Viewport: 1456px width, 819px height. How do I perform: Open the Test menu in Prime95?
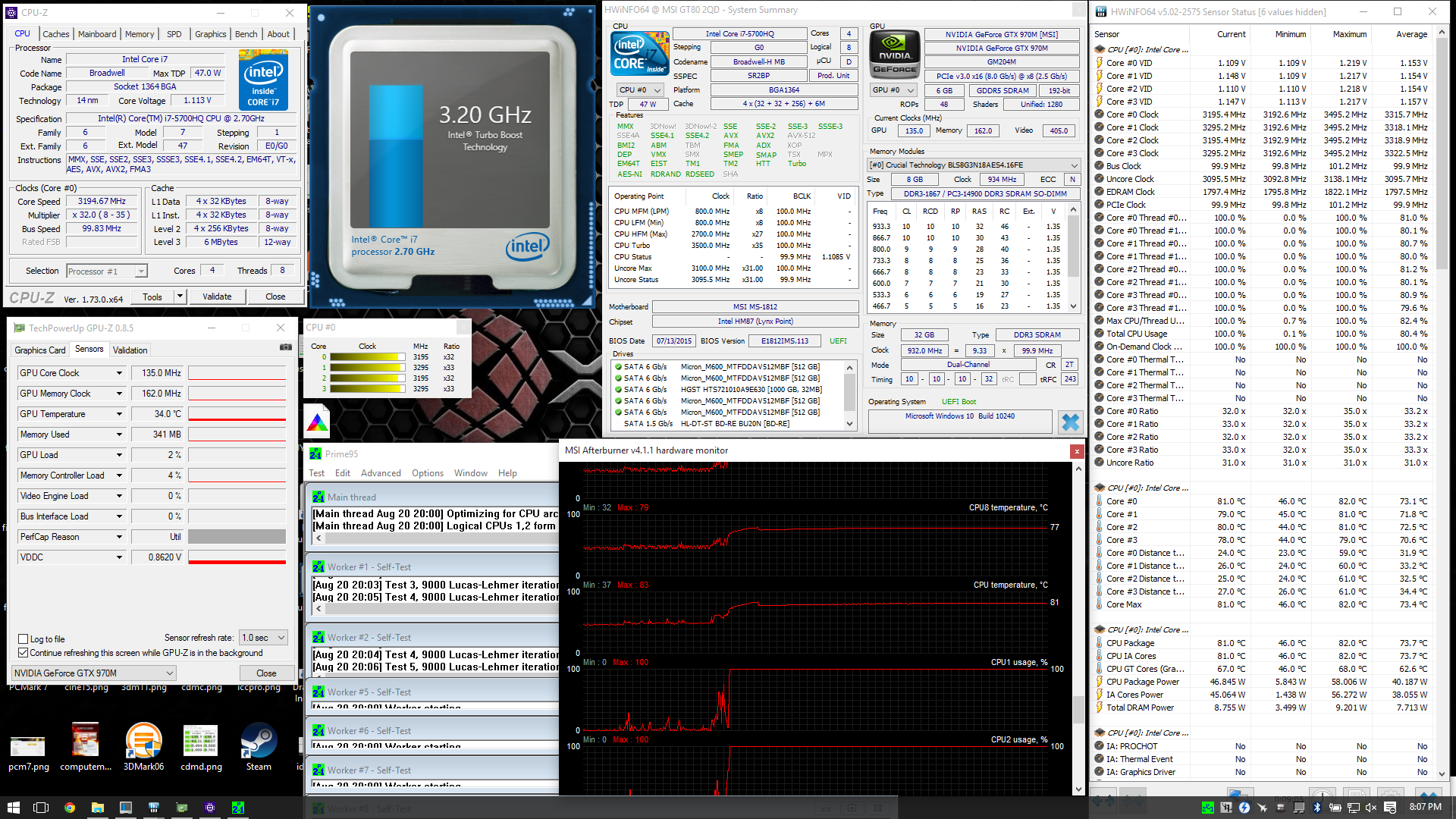coord(317,473)
